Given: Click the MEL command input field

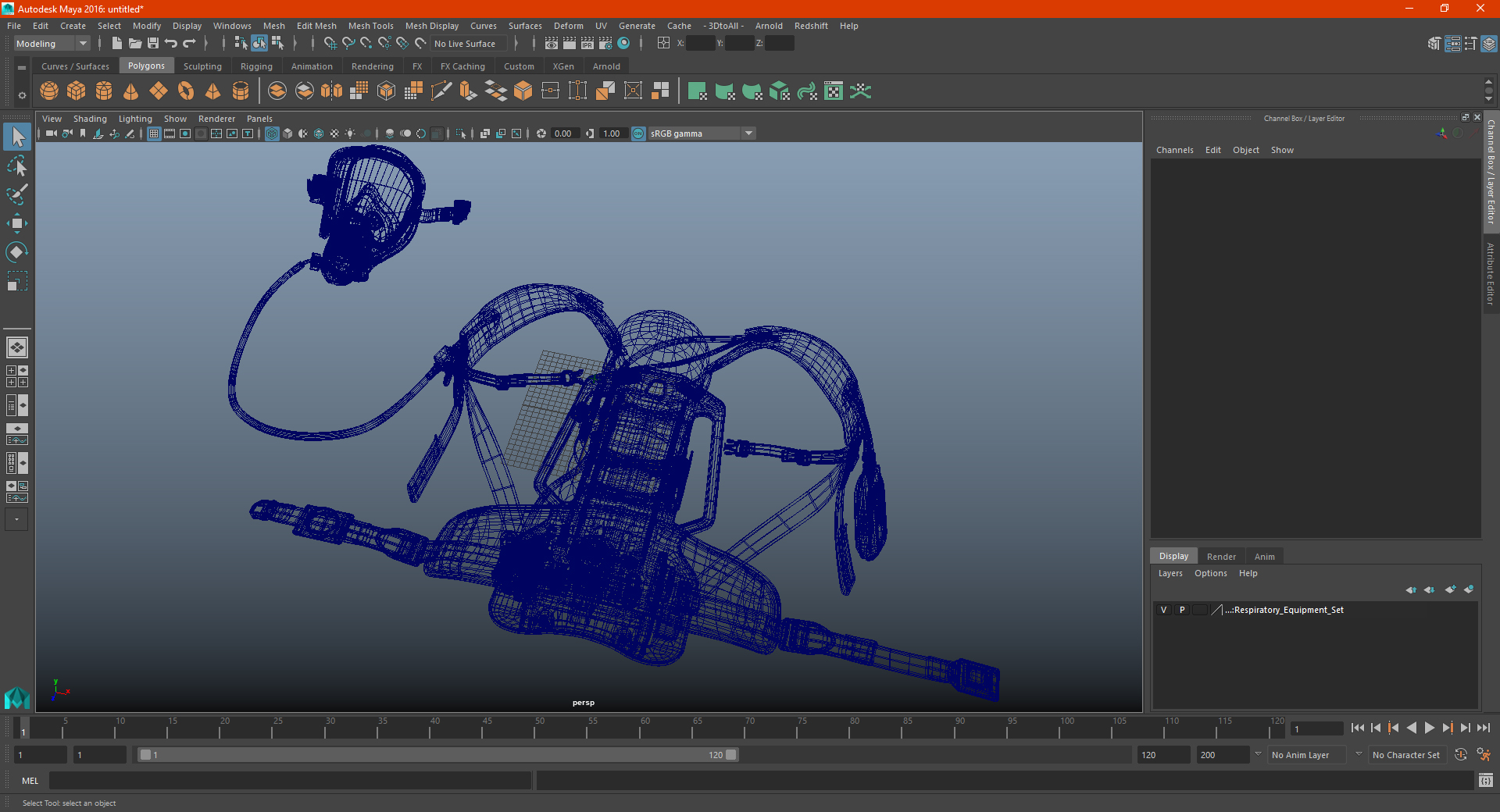Looking at the screenshot, I should 290,780.
